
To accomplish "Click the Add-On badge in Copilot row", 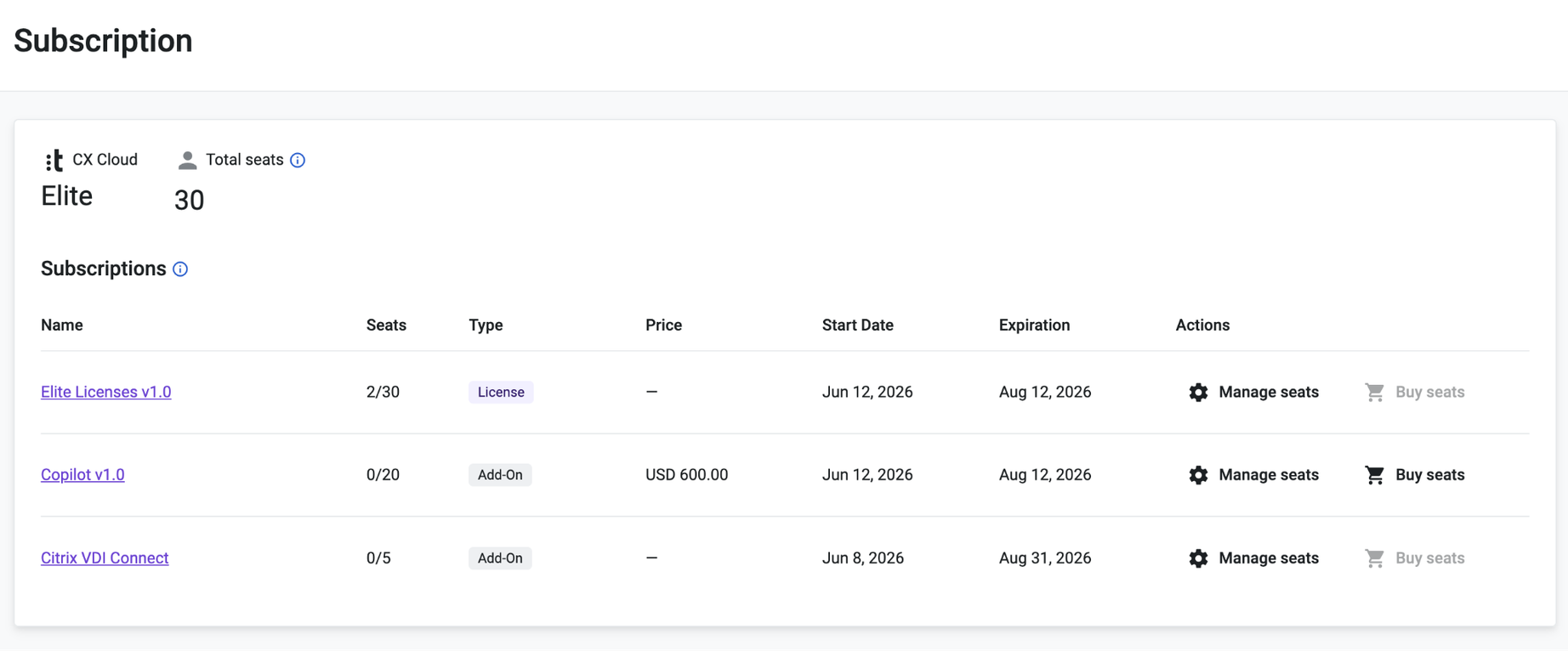I will pyautogui.click(x=500, y=475).
